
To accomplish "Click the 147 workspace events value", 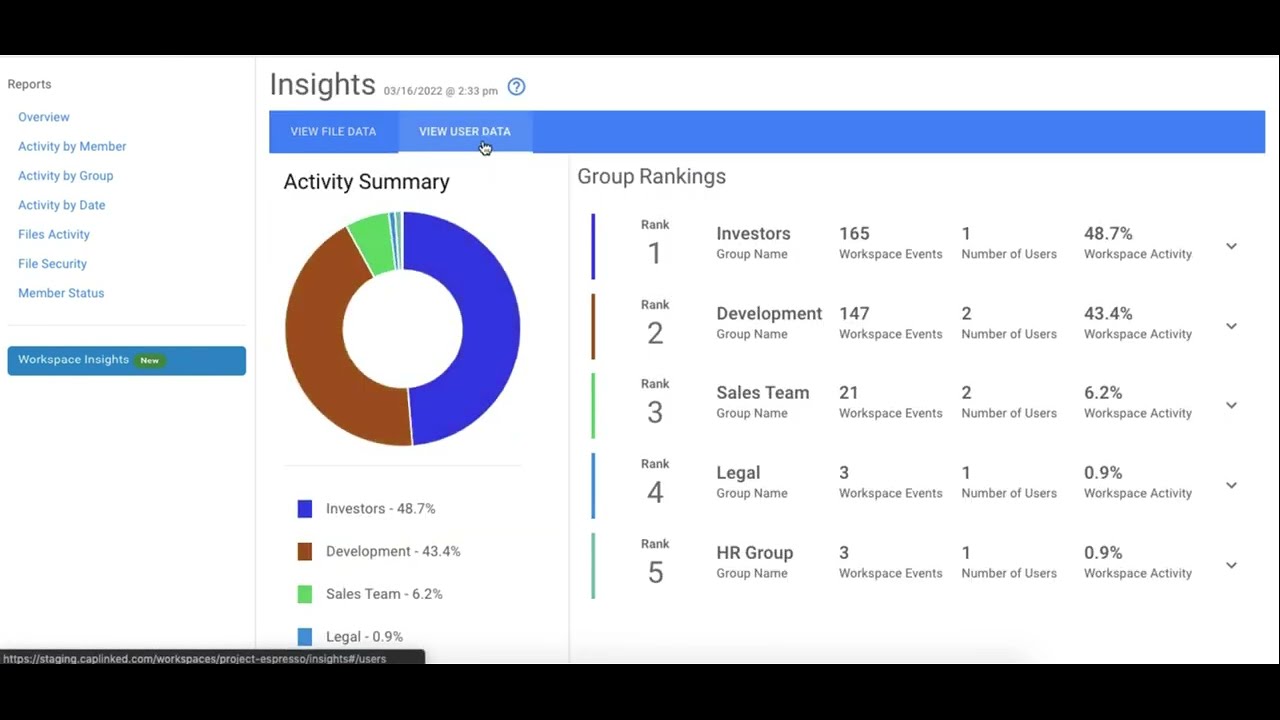I will [x=854, y=314].
